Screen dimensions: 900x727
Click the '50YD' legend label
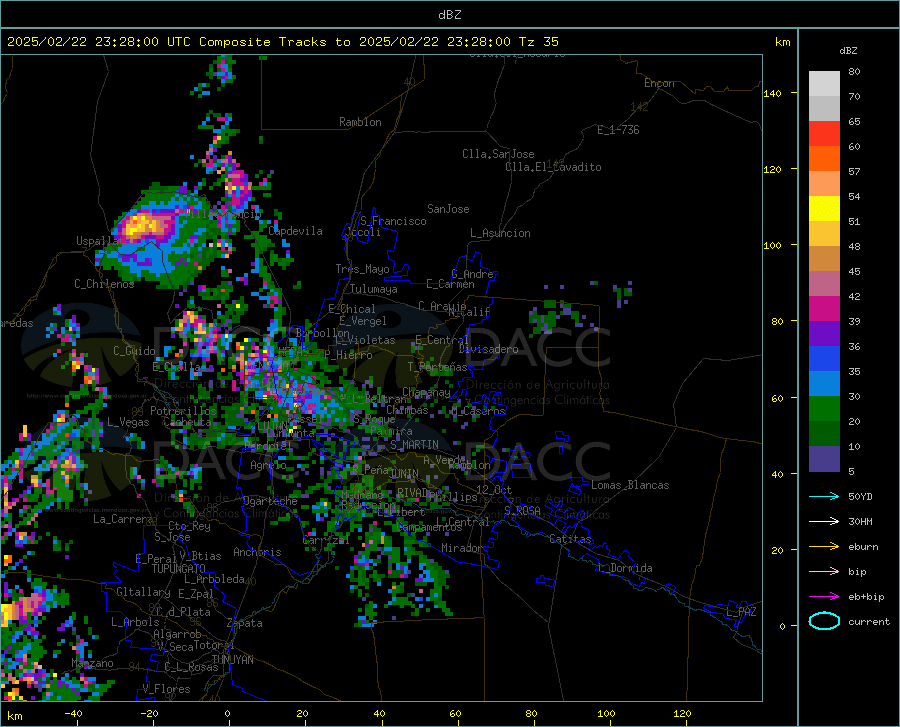(860, 496)
